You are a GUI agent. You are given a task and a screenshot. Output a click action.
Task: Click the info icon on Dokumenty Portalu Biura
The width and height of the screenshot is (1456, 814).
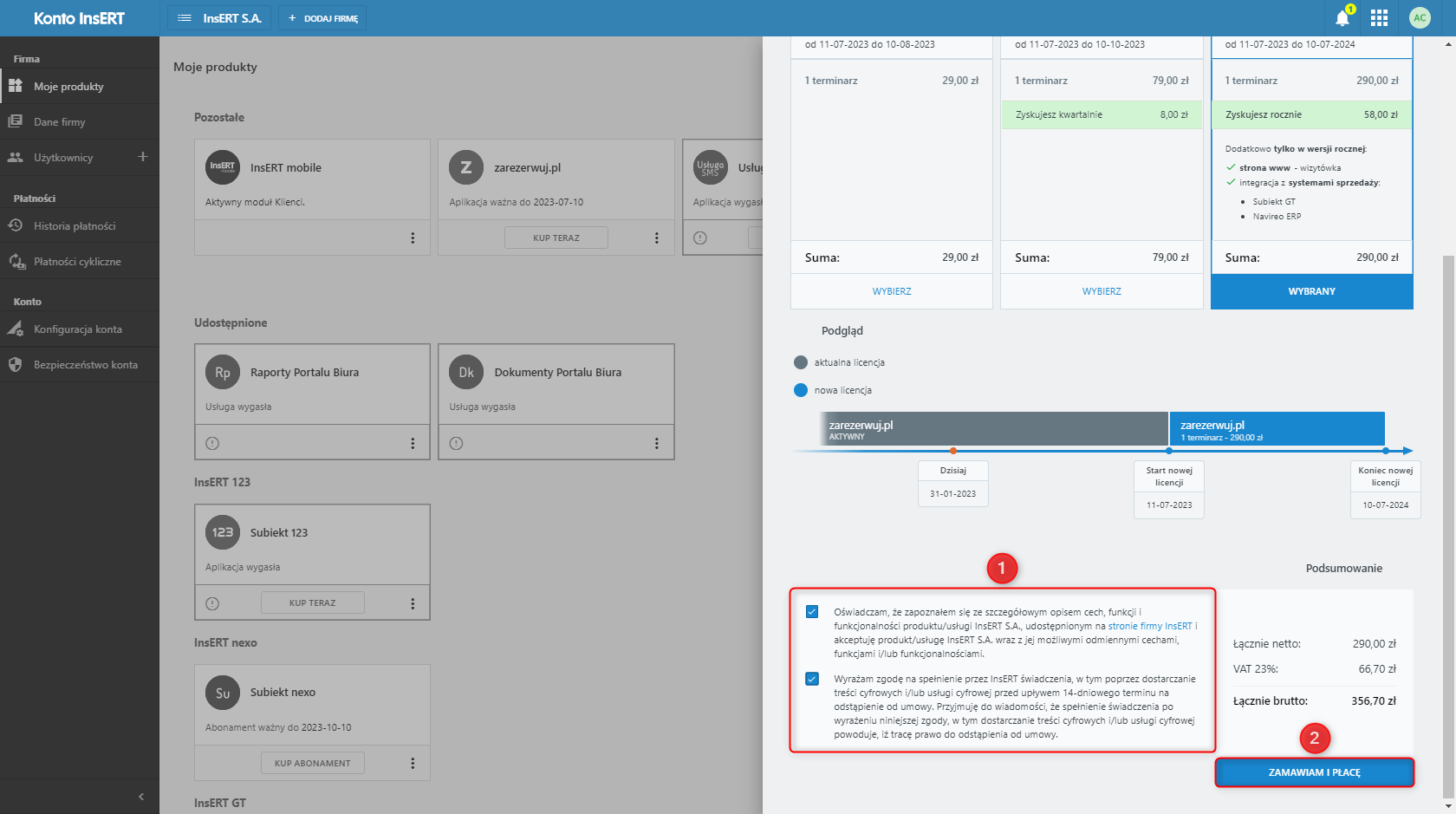(x=457, y=443)
